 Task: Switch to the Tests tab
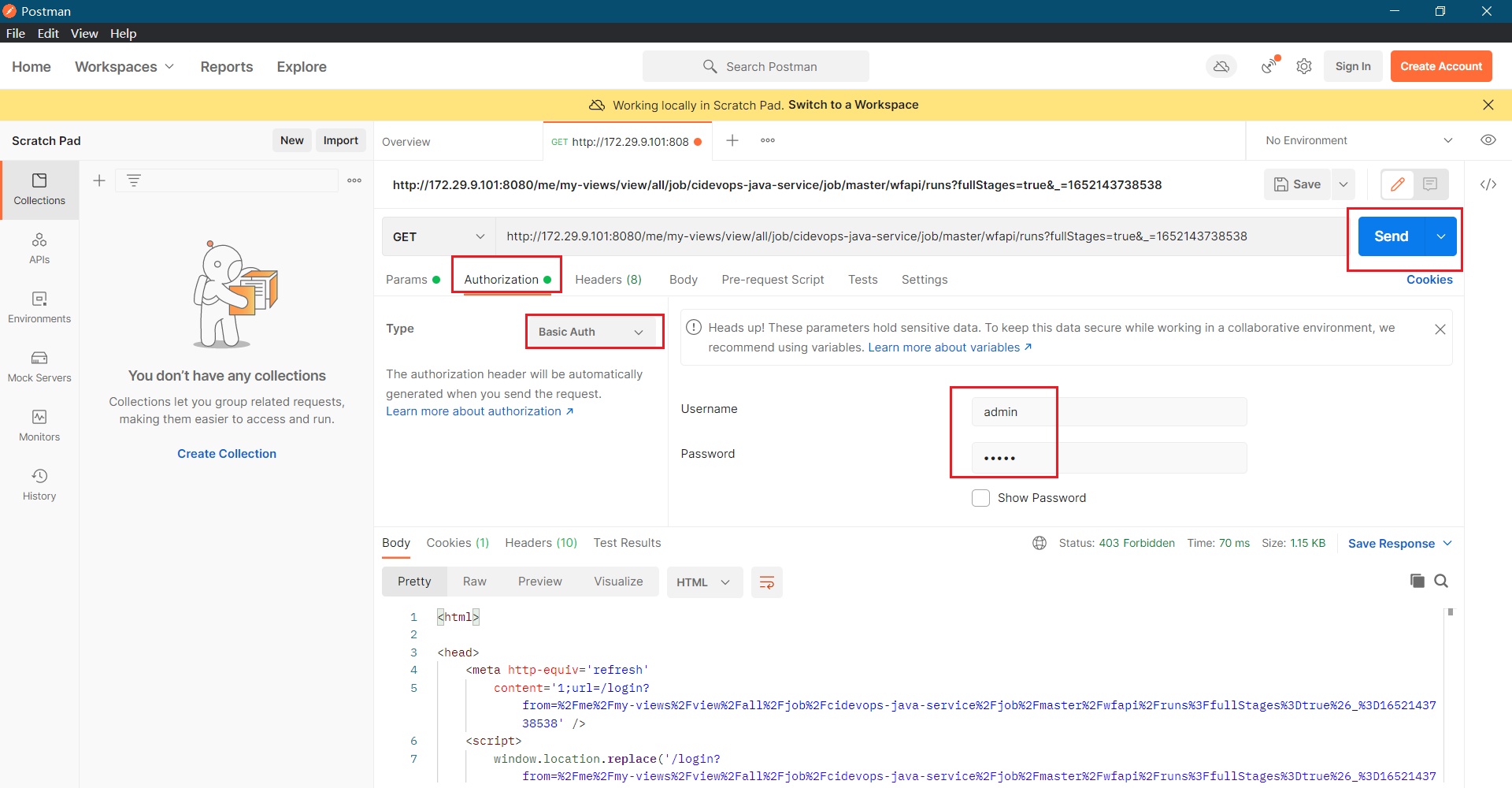[863, 280]
